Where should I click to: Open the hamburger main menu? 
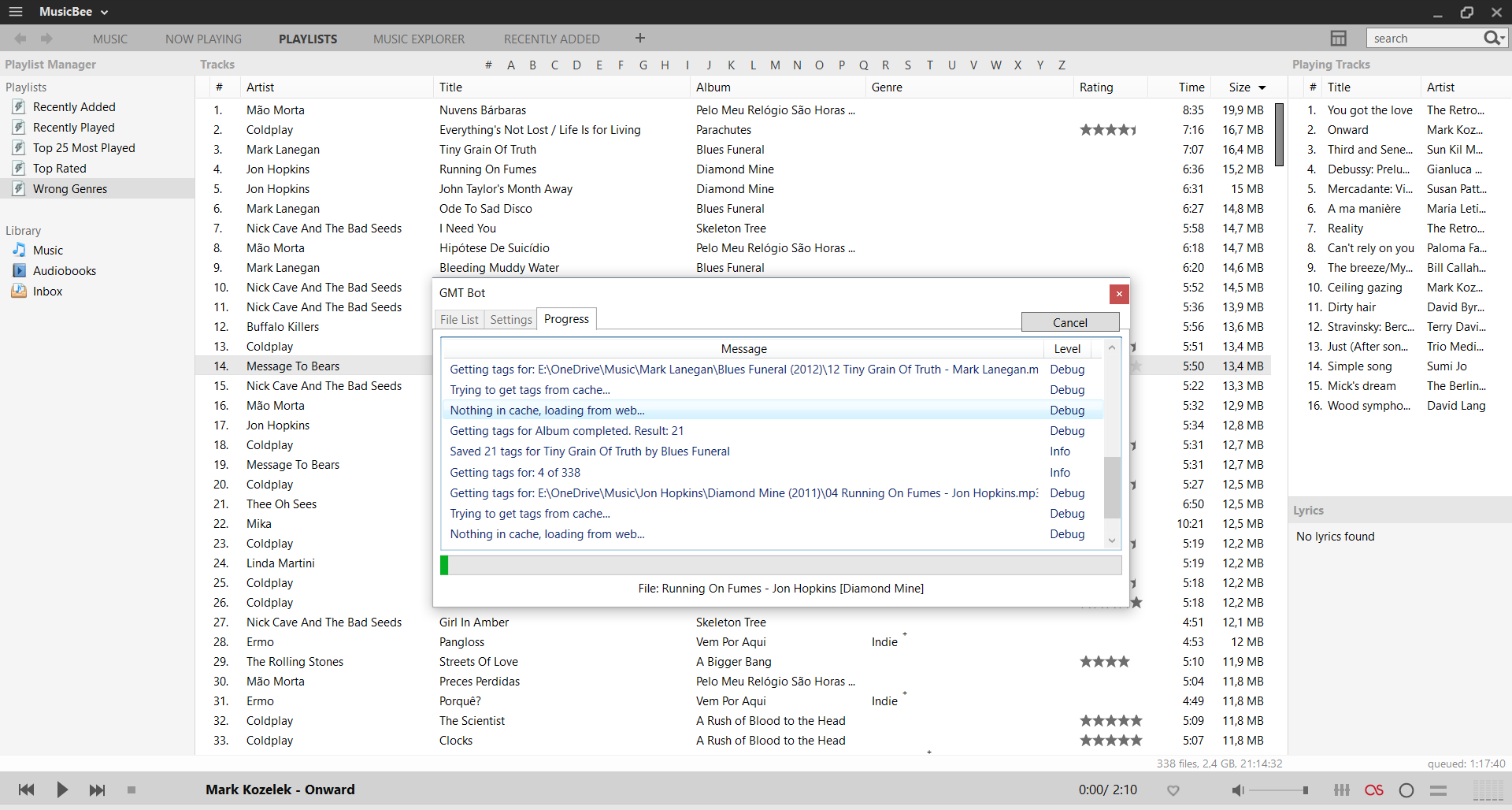click(x=16, y=12)
